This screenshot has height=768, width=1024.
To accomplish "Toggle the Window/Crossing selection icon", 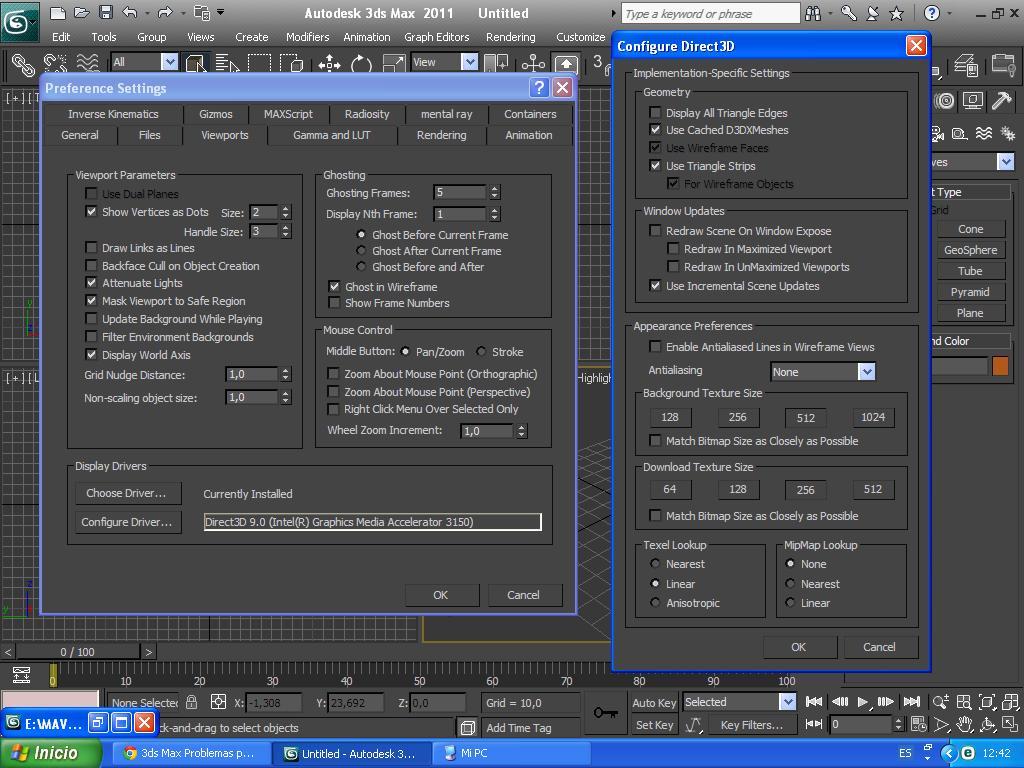I will click(291, 63).
